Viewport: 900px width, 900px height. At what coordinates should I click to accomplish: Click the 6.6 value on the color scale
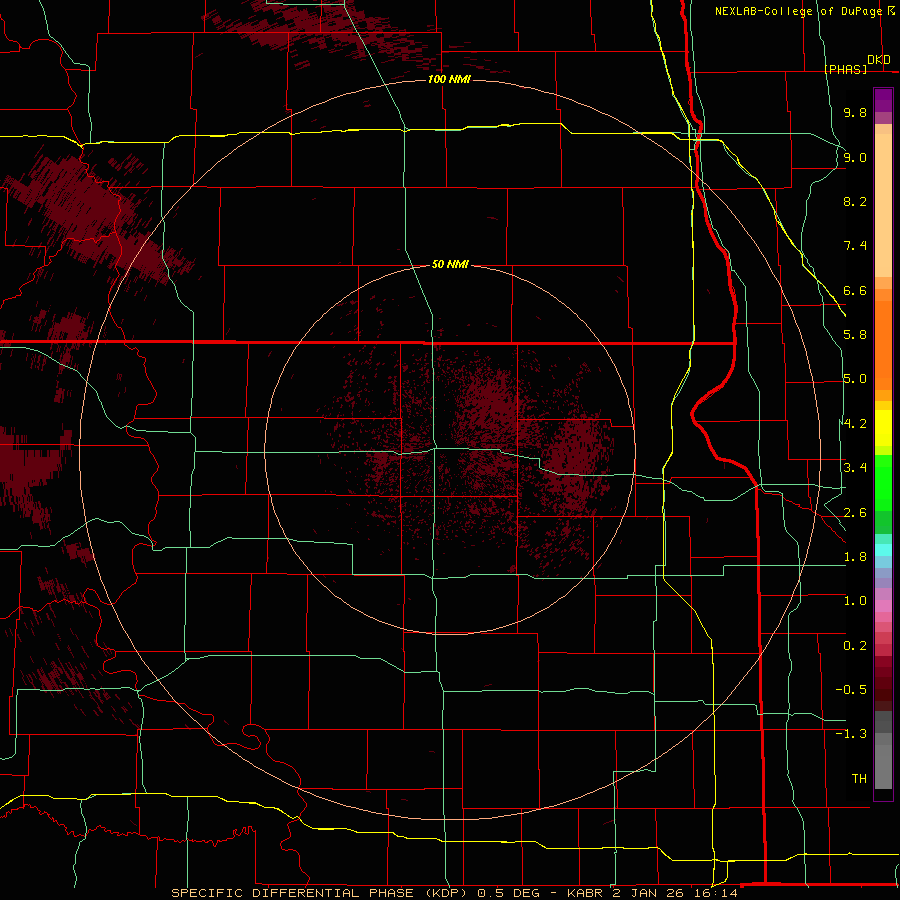pos(855,290)
